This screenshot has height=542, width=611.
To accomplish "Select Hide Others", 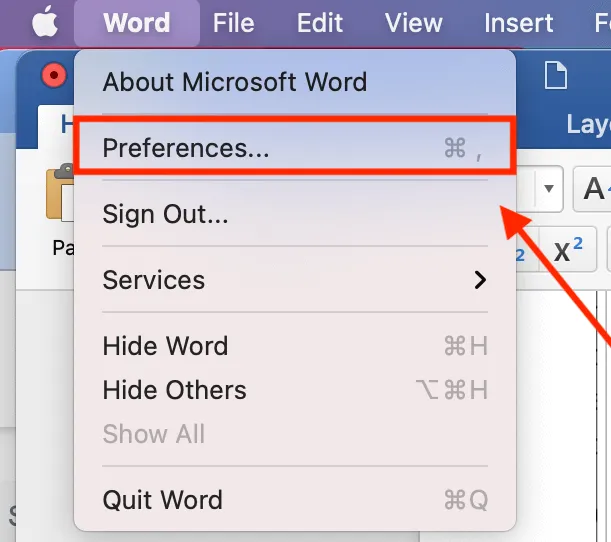I will [295, 390].
